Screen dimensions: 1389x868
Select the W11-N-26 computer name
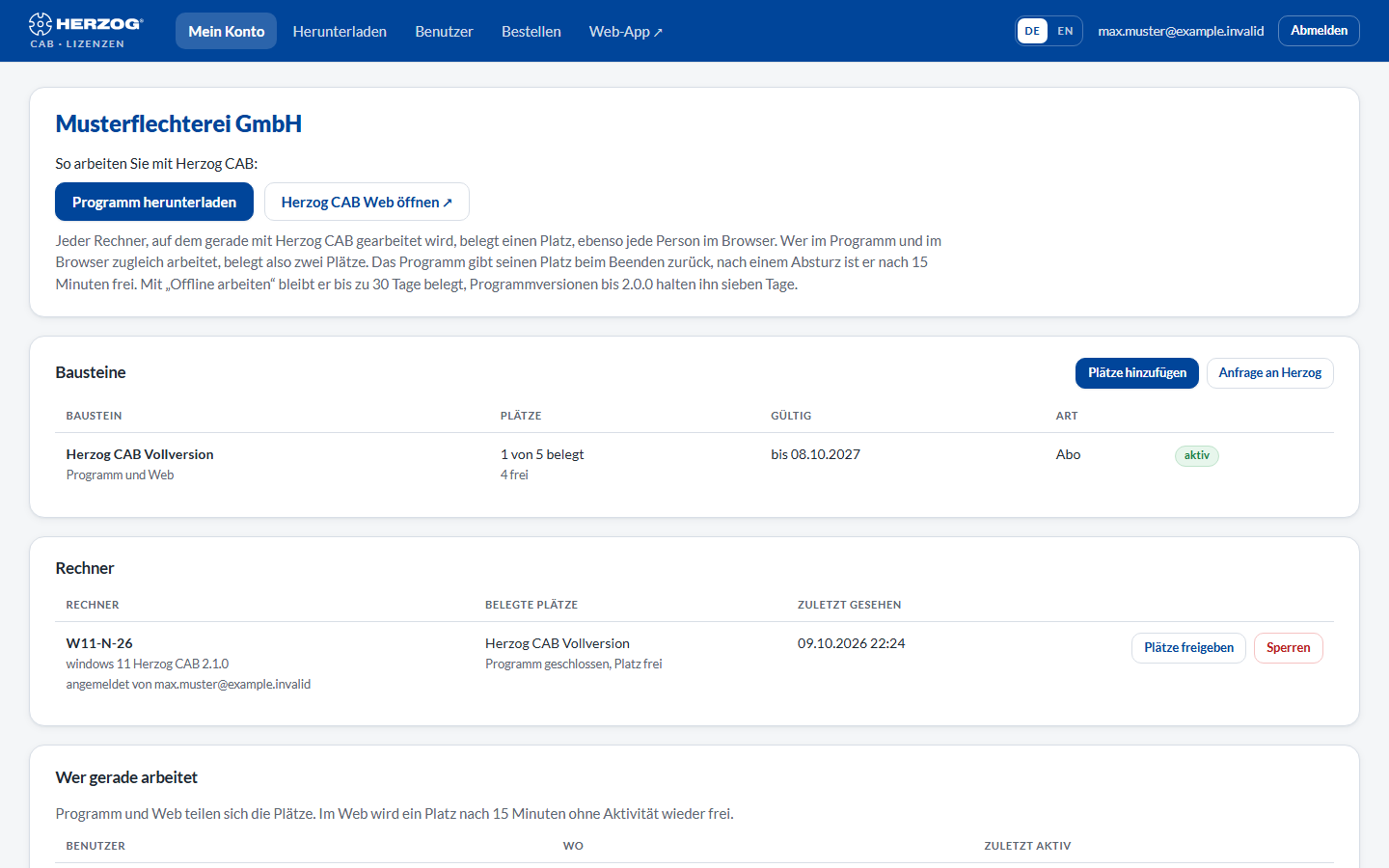point(99,643)
